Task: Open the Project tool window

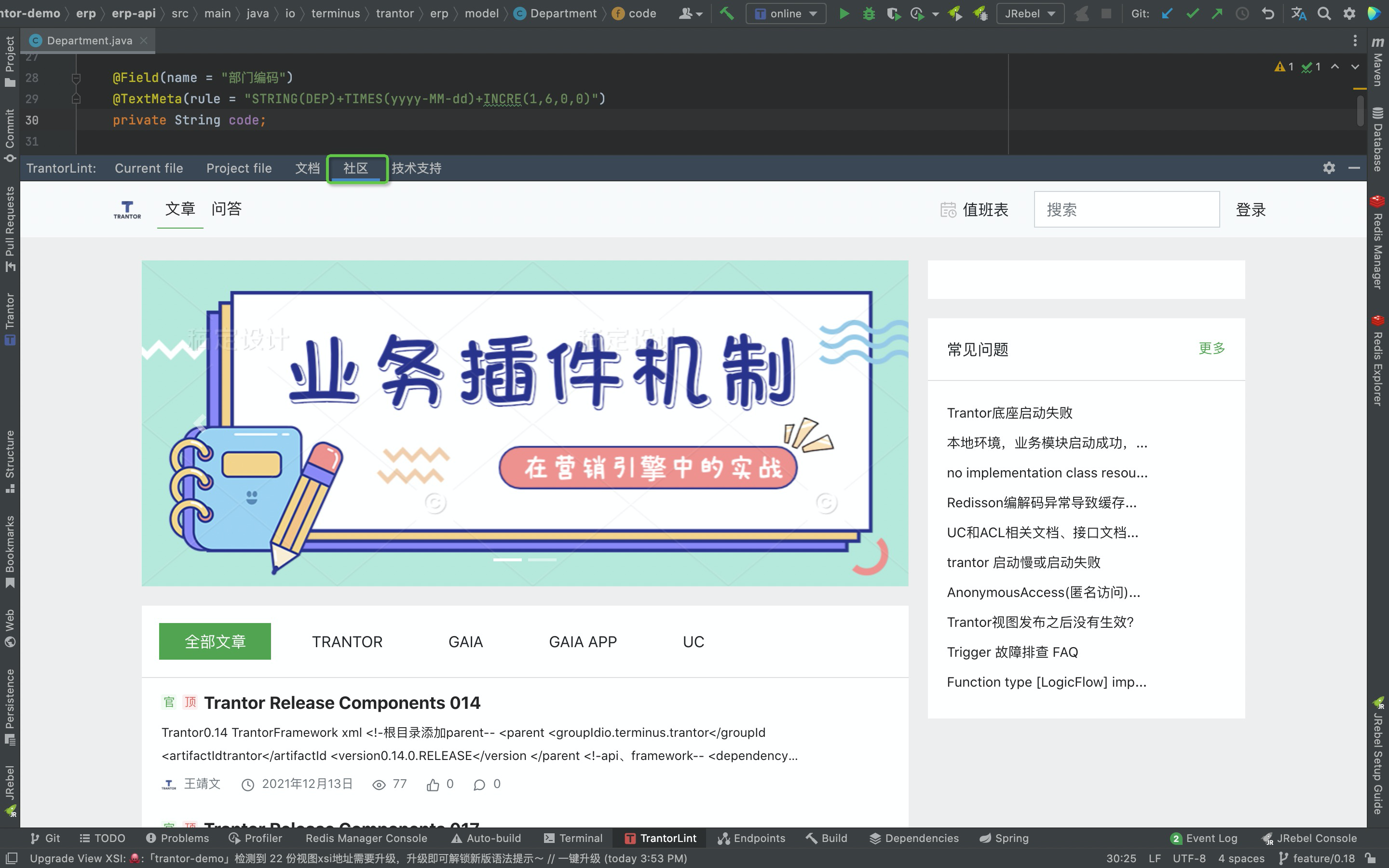Action: pyautogui.click(x=10, y=61)
